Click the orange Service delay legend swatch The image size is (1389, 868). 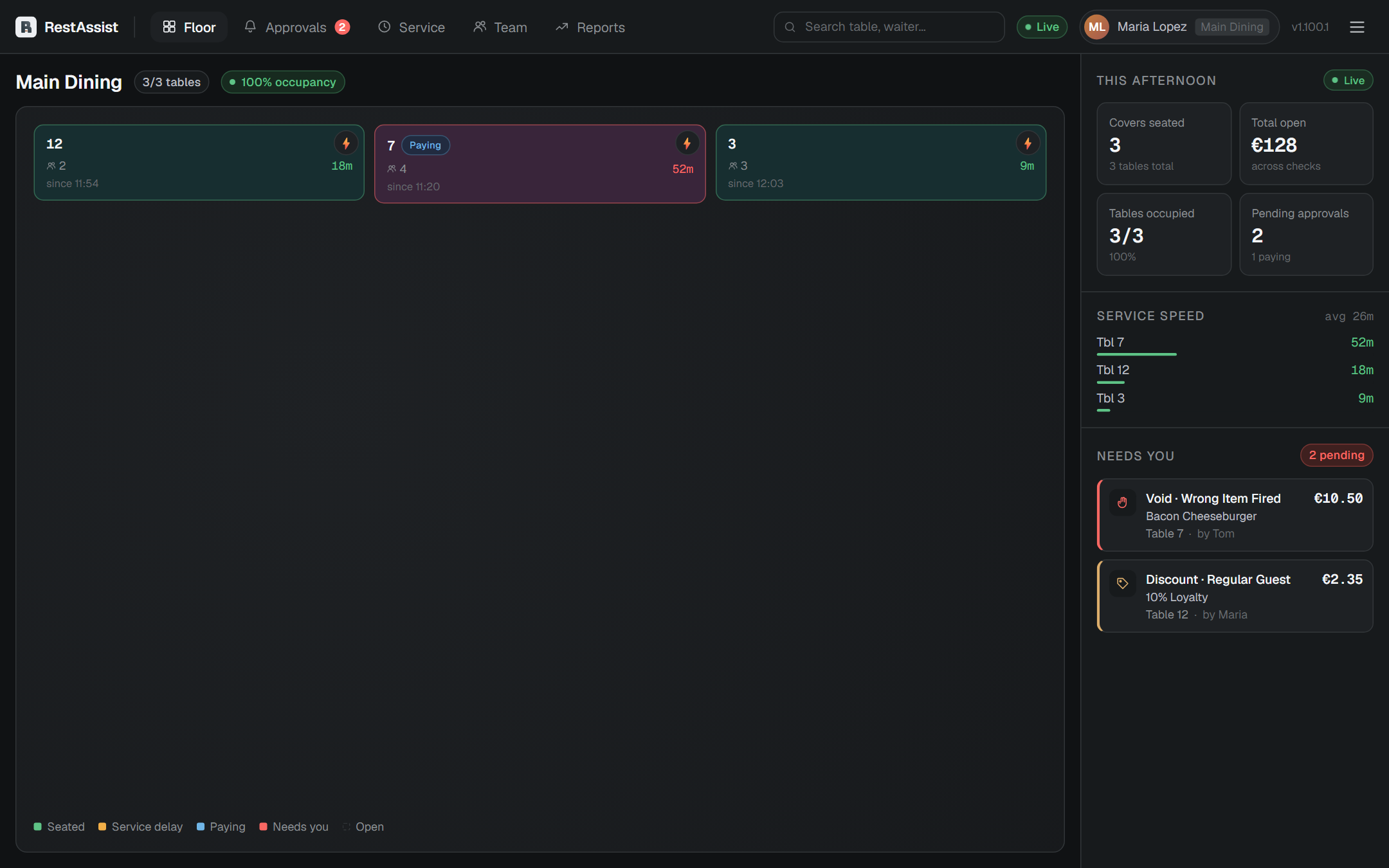(102, 827)
